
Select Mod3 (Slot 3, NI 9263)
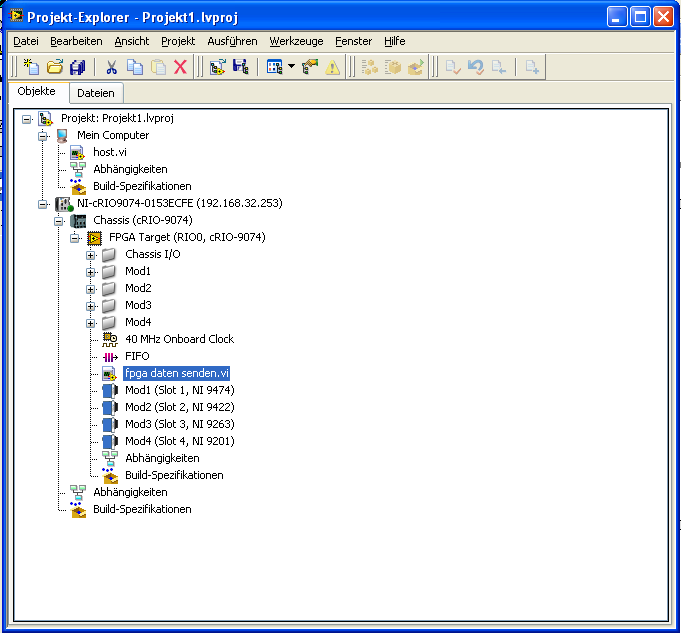180,424
